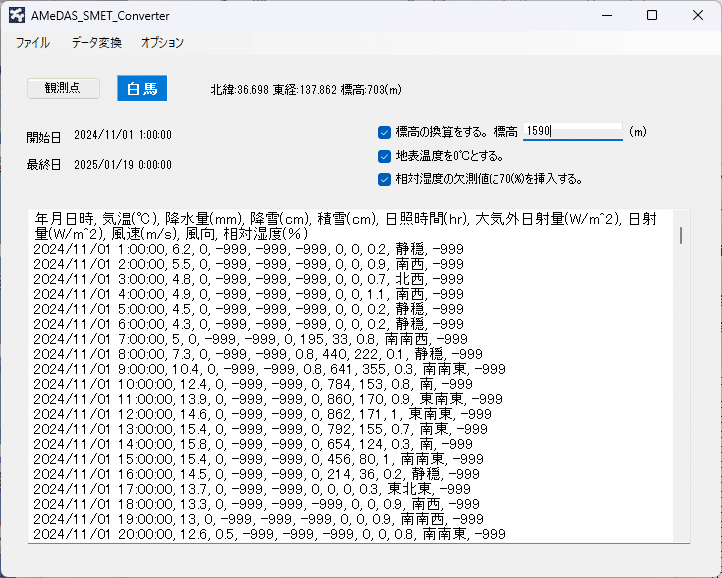
Task: Open the オプション menu
Action: click(162, 43)
